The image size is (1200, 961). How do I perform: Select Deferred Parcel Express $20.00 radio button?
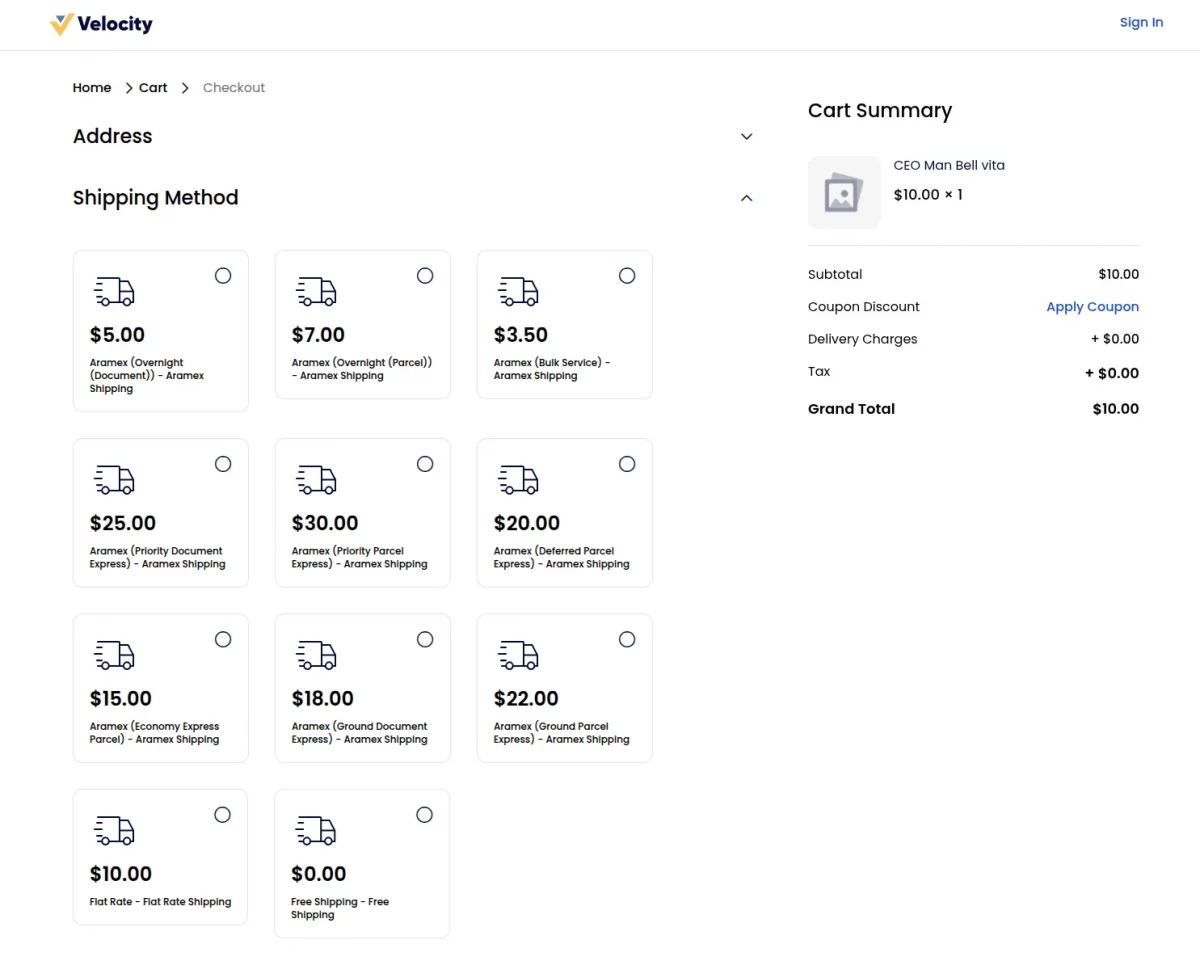[627, 464]
